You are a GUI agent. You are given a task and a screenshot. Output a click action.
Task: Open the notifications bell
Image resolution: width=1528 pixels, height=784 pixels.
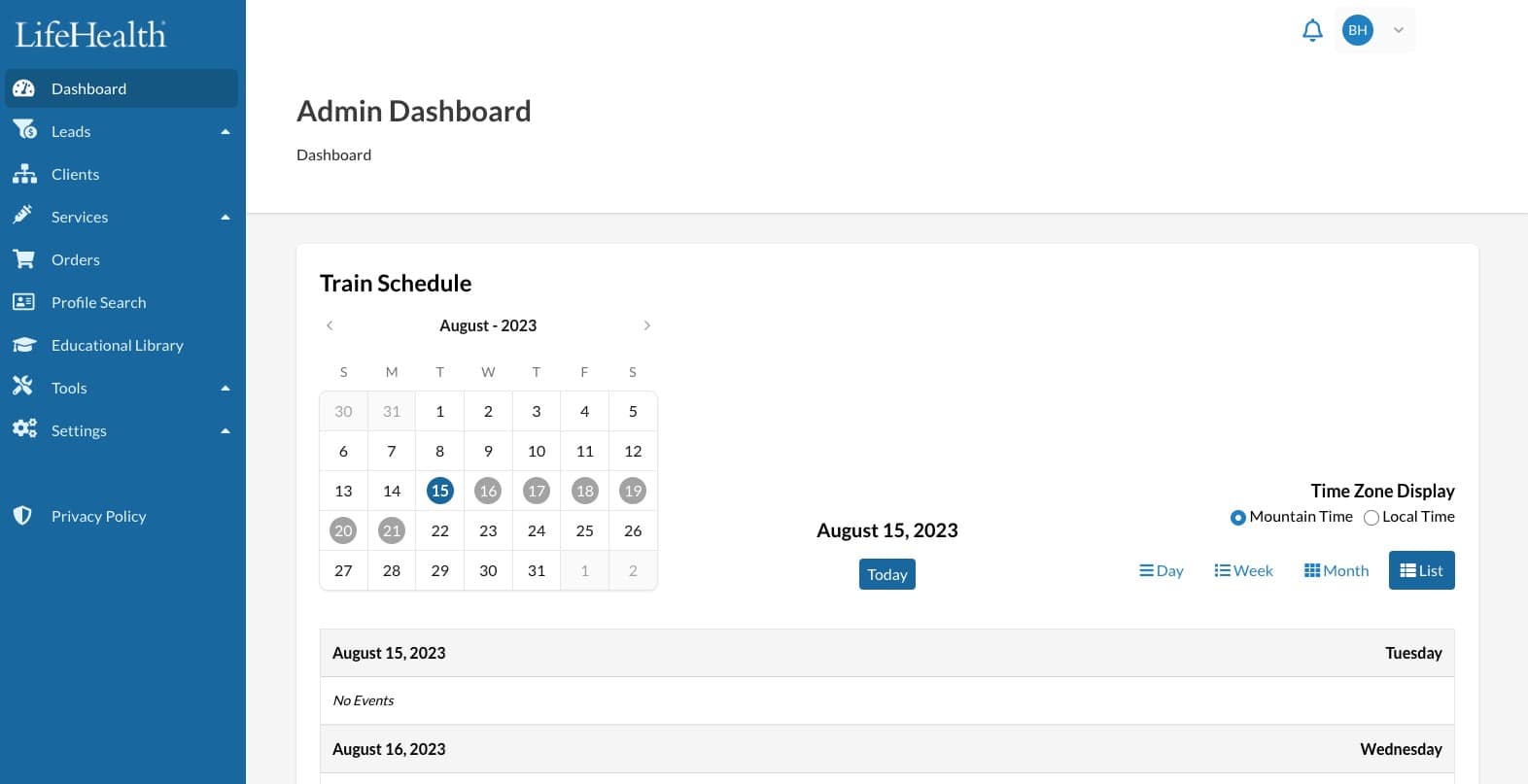click(1312, 30)
